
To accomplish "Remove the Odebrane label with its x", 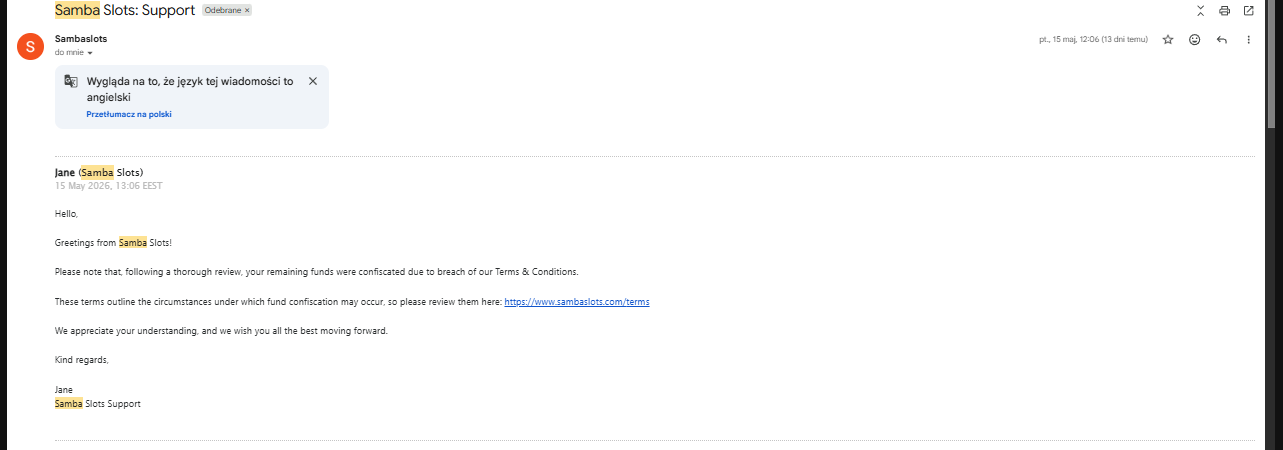I will click(247, 10).
